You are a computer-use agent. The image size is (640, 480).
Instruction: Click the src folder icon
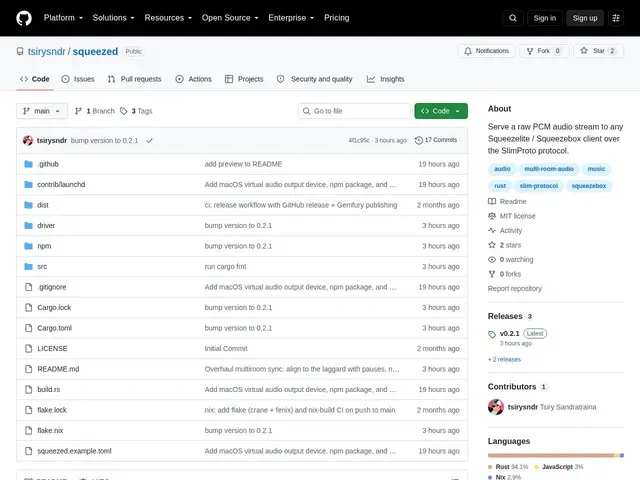pos(28,267)
